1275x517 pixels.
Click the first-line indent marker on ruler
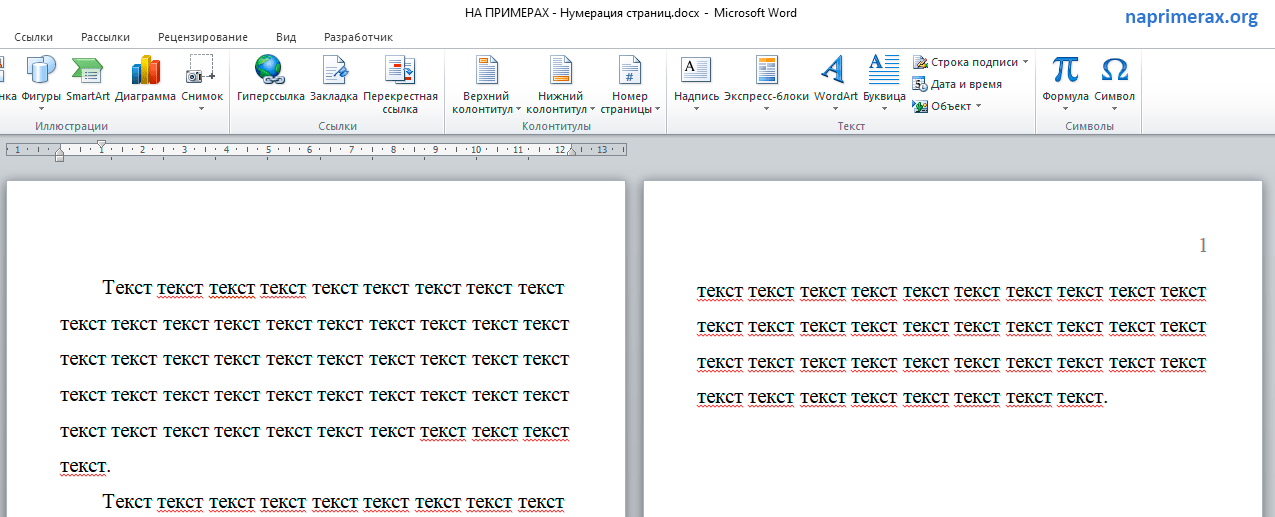tap(102, 145)
